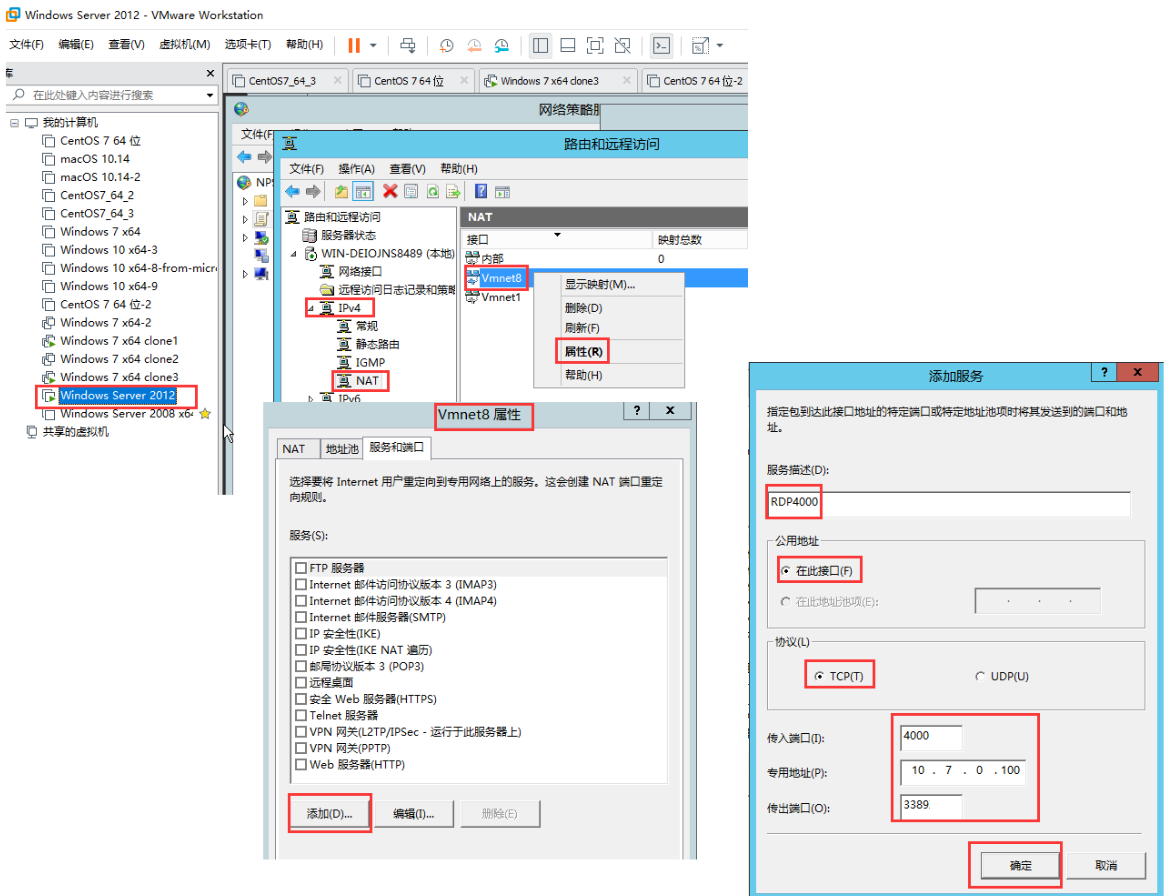Click the properties sheet toolbar icon
The height and width of the screenshot is (896, 1169).
[411, 192]
